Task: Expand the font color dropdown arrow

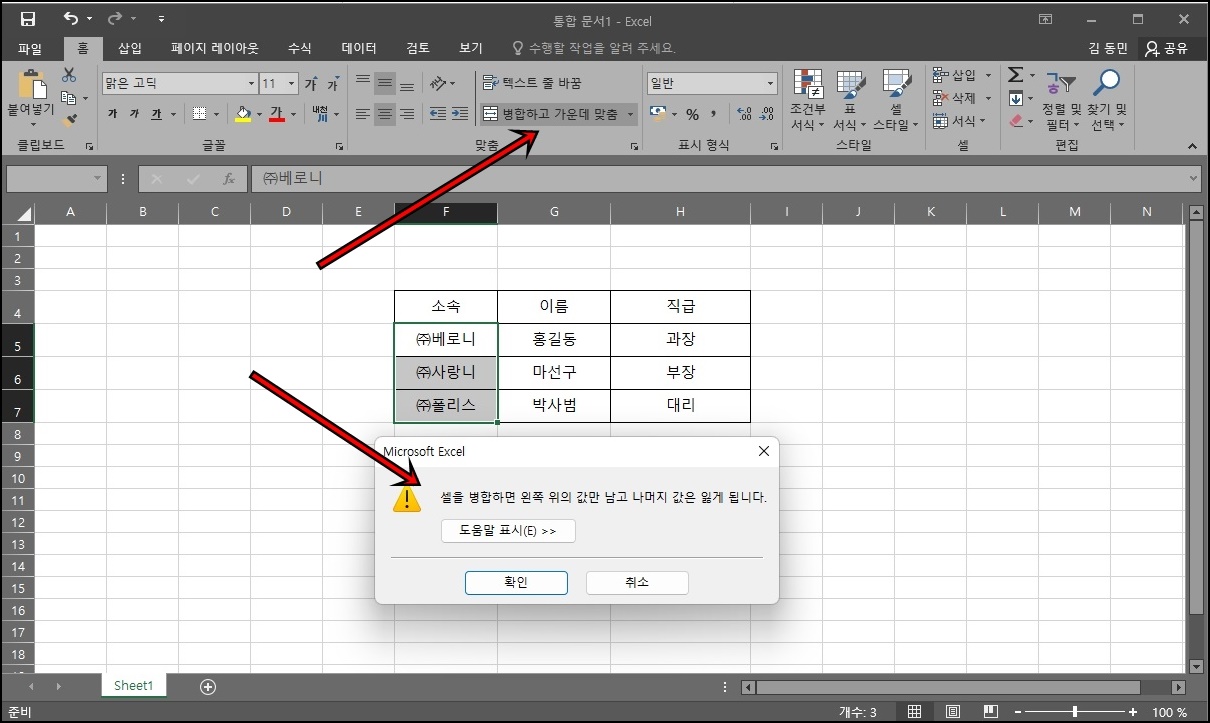Action: (292, 114)
